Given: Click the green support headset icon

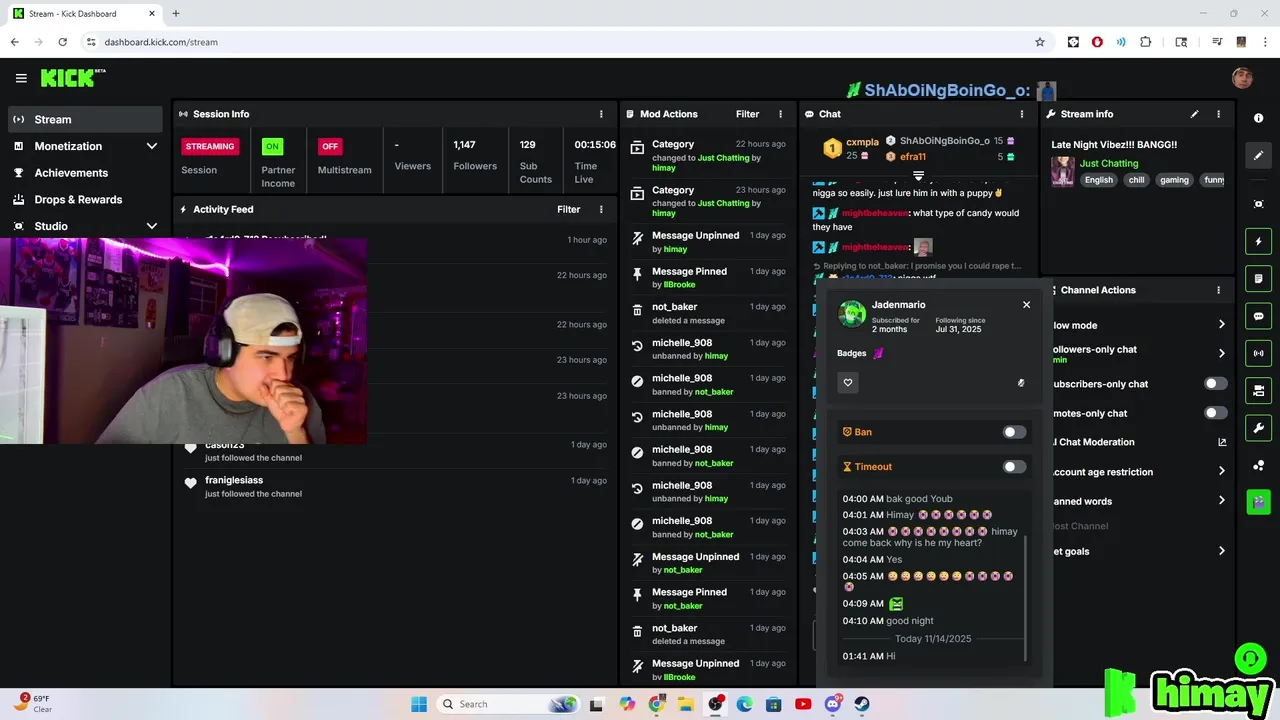Looking at the screenshot, I should [1250, 659].
